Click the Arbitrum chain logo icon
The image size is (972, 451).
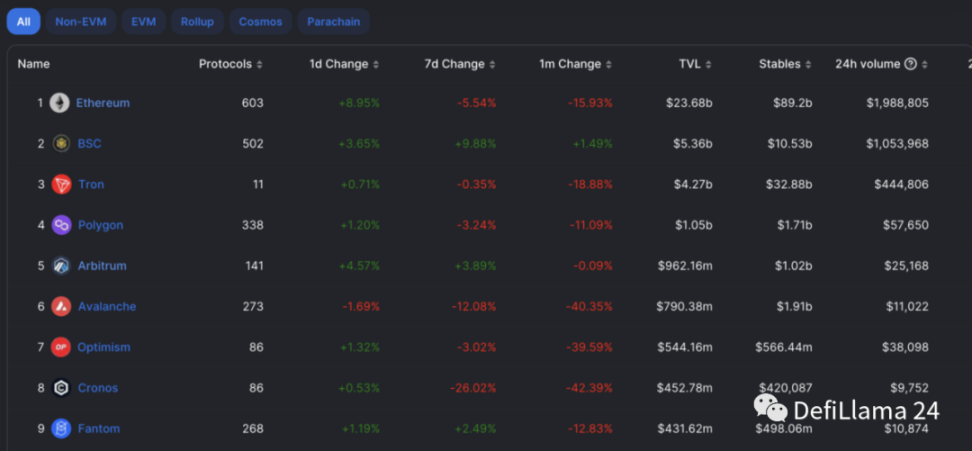[61, 266]
